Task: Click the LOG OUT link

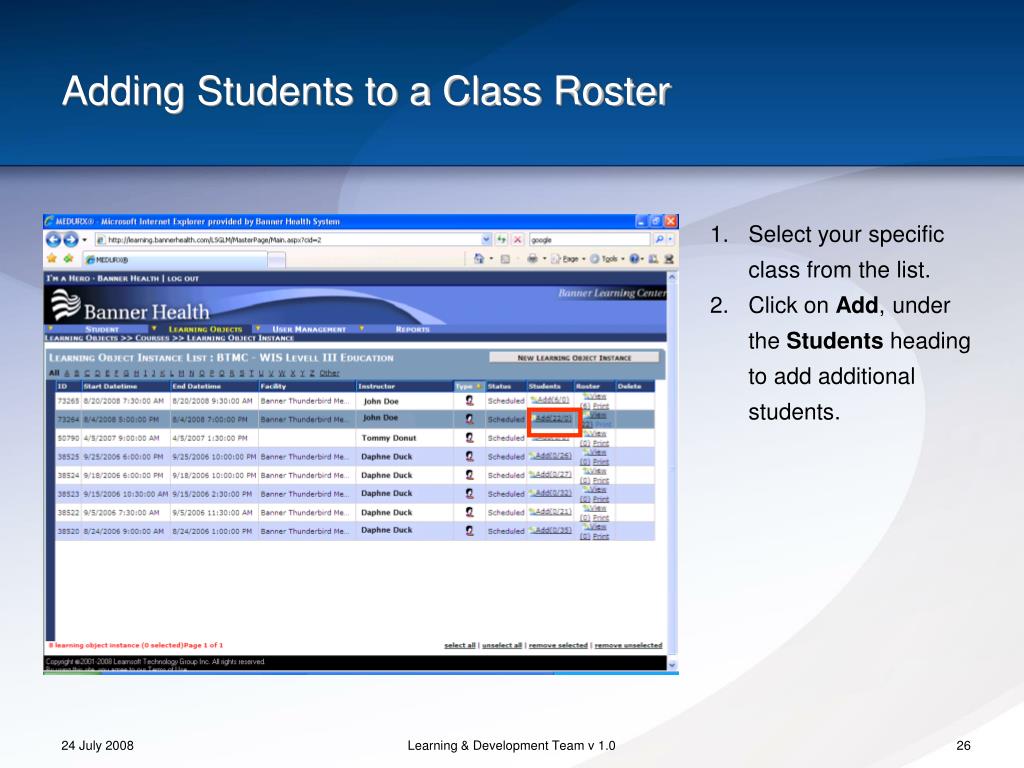Action: tap(183, 278)
